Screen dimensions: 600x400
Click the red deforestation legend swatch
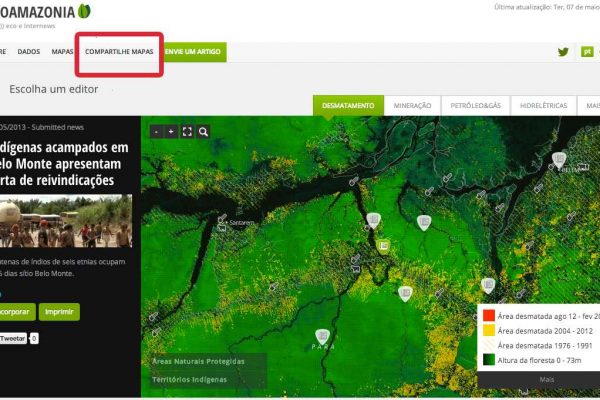488,315
